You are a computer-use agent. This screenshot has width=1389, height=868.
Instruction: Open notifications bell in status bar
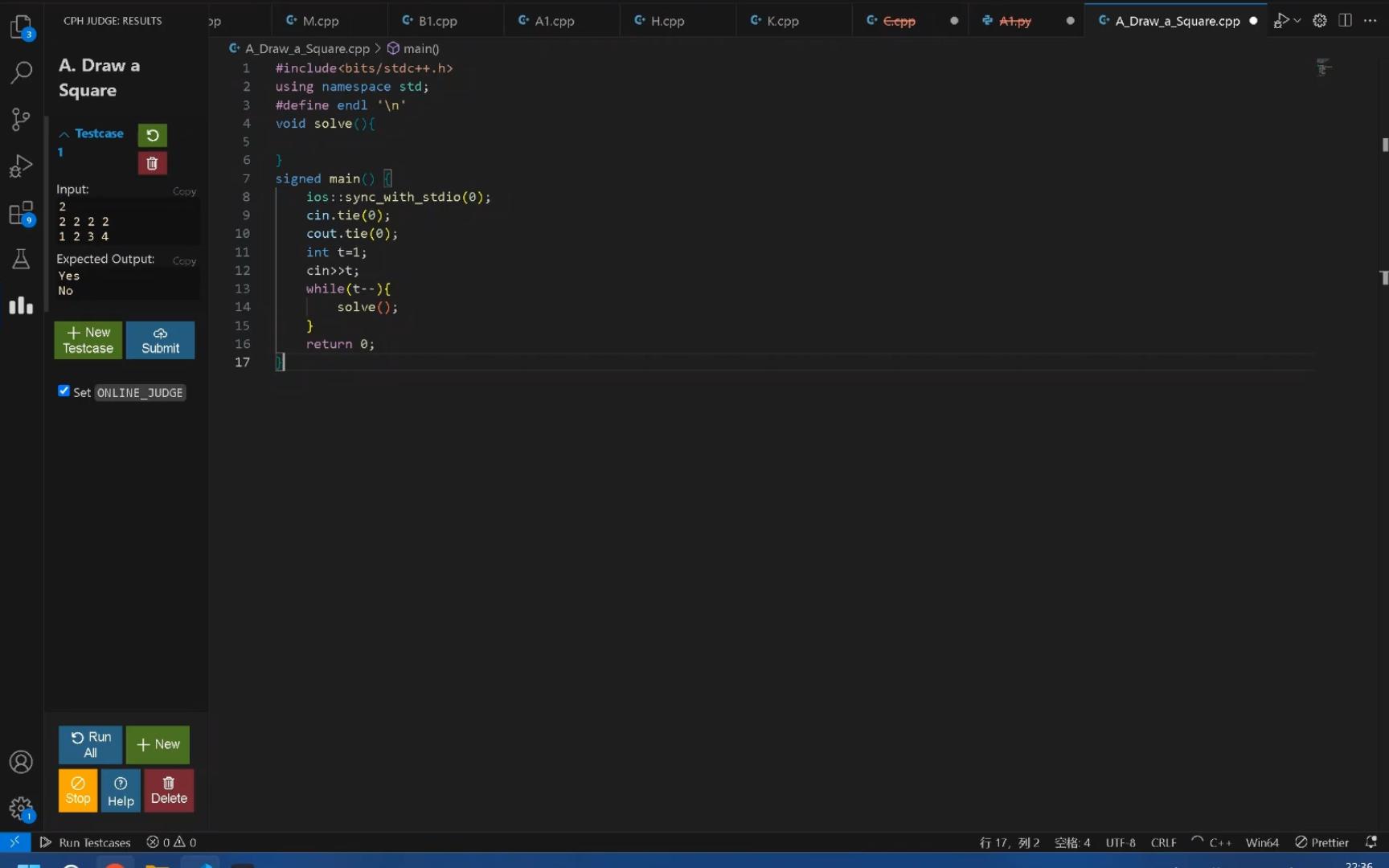tap(1371, 842)
